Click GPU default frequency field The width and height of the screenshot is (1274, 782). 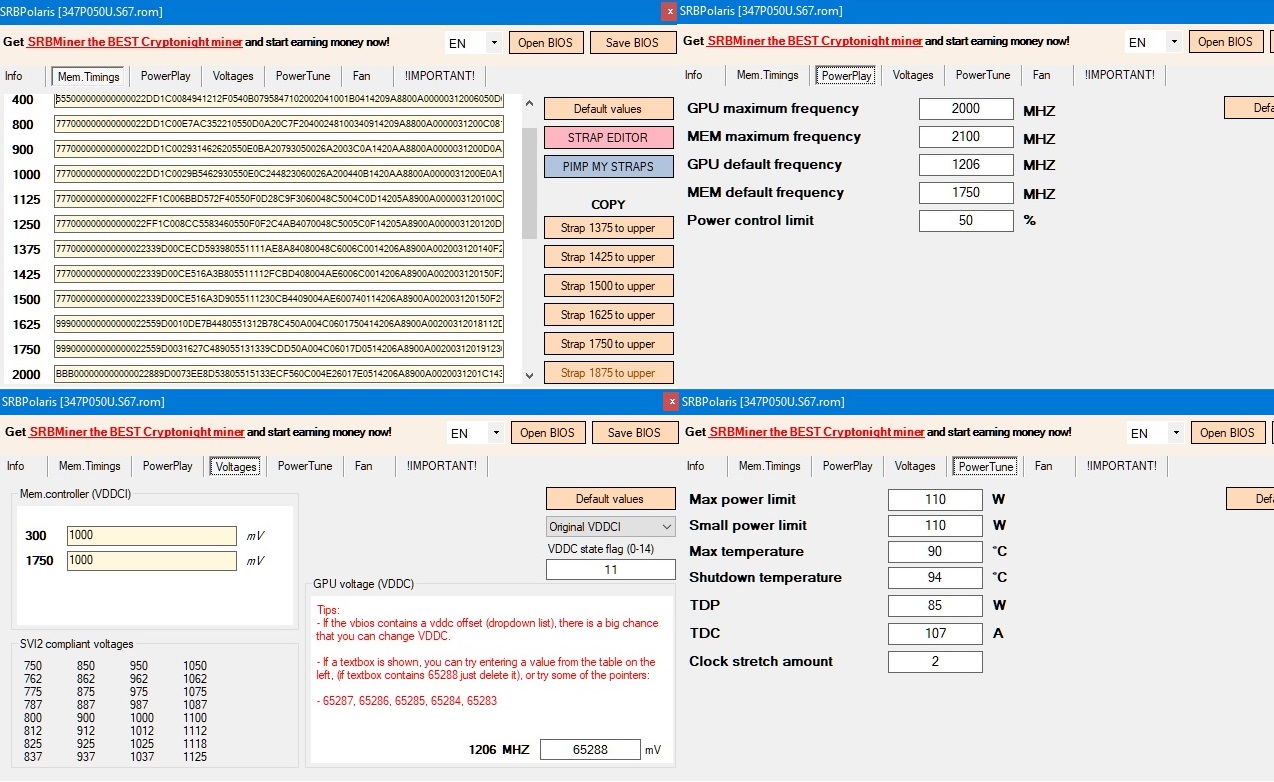pos(966,165)
